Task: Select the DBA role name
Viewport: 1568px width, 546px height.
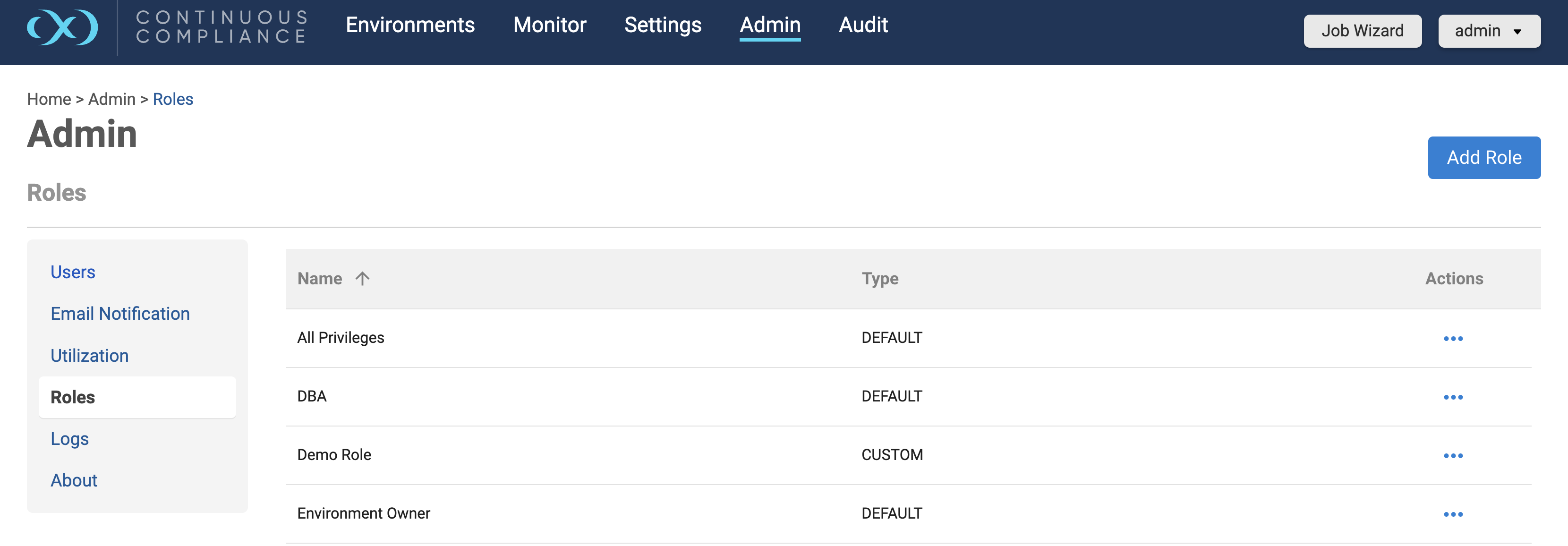Action: 312,396
